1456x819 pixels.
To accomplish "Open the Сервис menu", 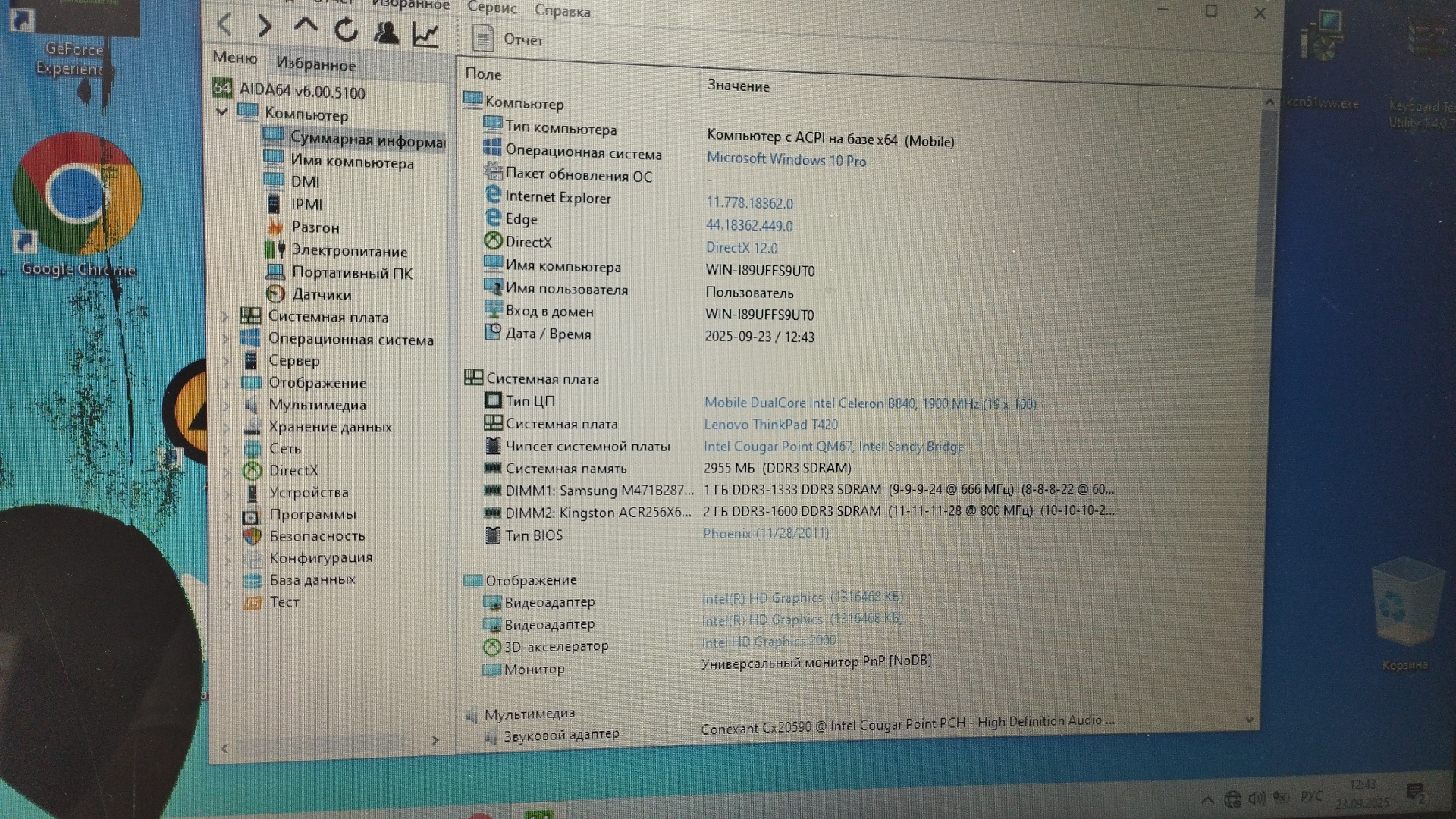I will point(491,8).
